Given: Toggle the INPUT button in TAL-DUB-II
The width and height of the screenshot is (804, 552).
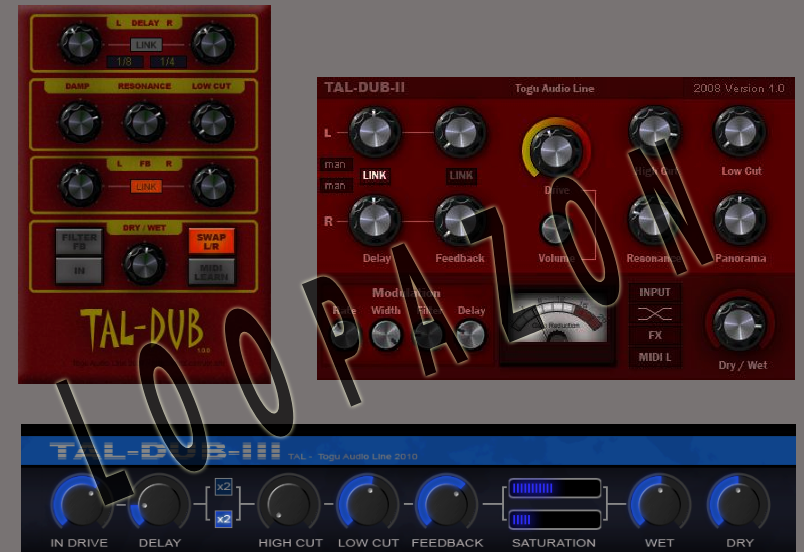Looking at the screenshot, I should coord(655,292).
